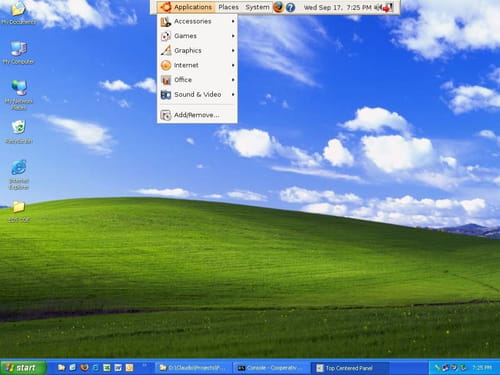The image size is (500, 375).
Task: Select the My Documents desktop icon
Action: coord(19,13)
